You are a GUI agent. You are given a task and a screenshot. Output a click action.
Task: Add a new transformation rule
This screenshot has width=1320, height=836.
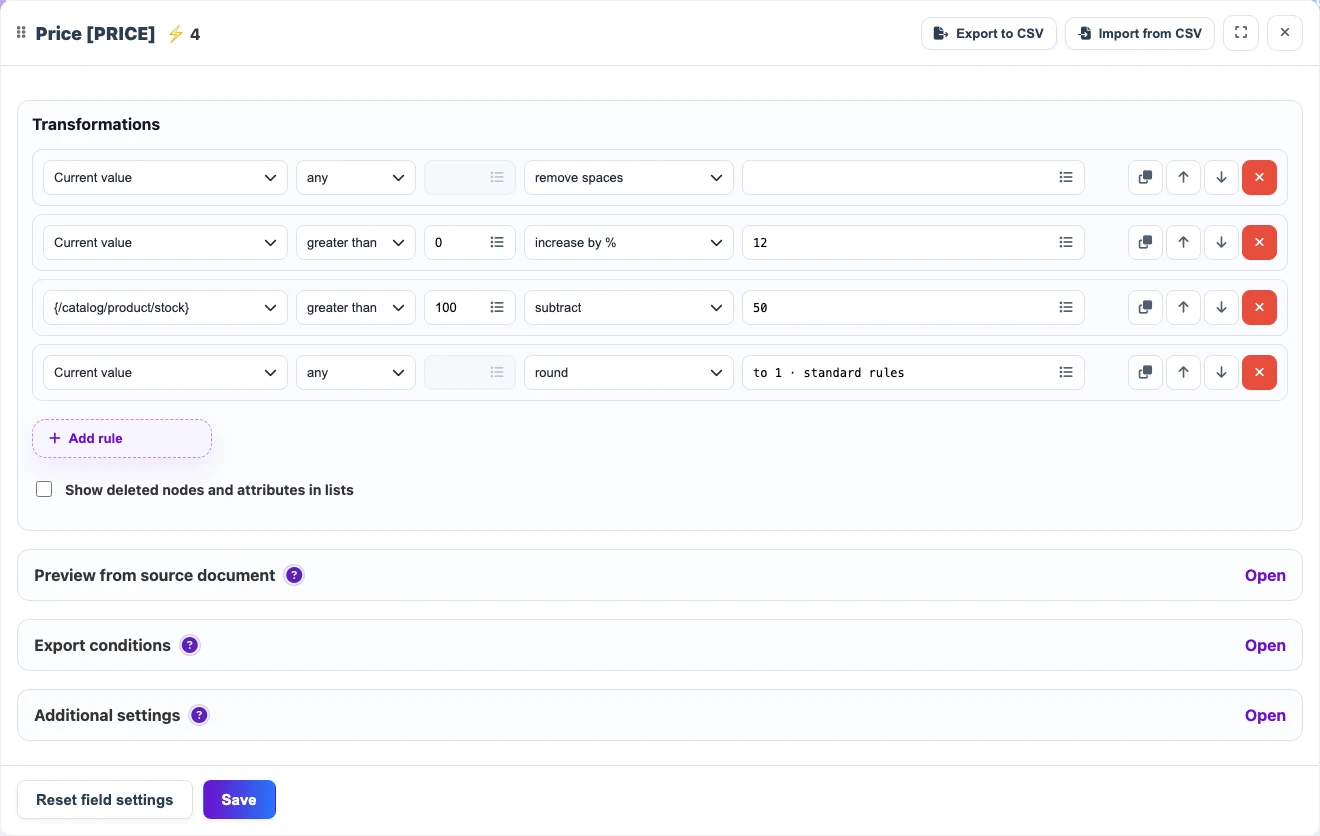122,438
